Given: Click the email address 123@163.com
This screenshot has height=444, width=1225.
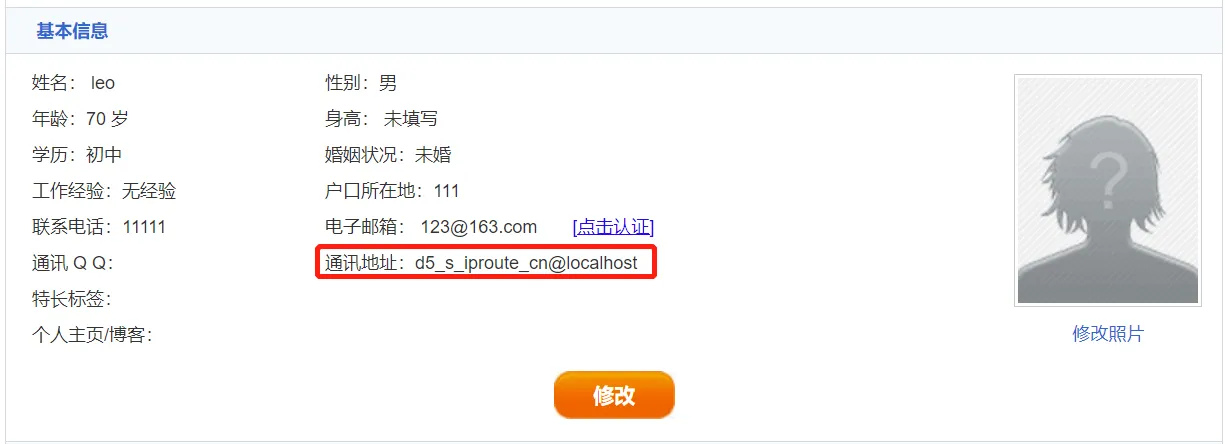Looking at the screenshot, I should (478, 227).
